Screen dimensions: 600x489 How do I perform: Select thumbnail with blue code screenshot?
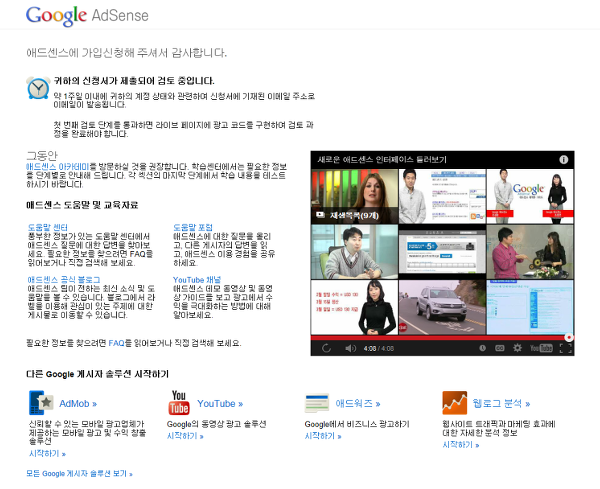(530, 307)
